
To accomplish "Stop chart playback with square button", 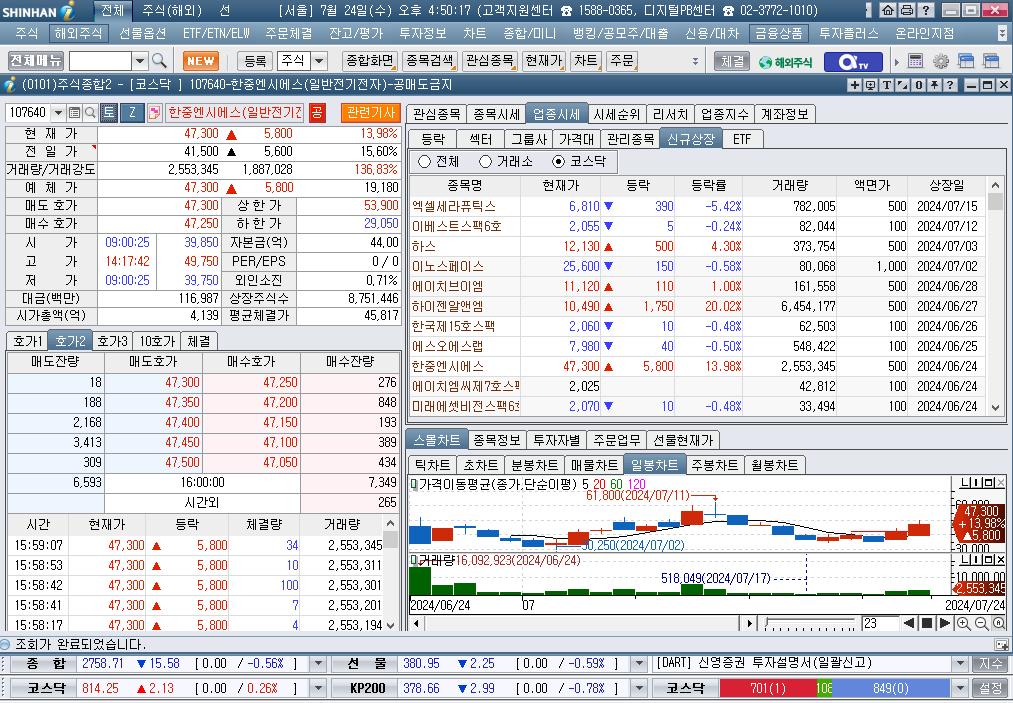I will click(x=926, y=624).
